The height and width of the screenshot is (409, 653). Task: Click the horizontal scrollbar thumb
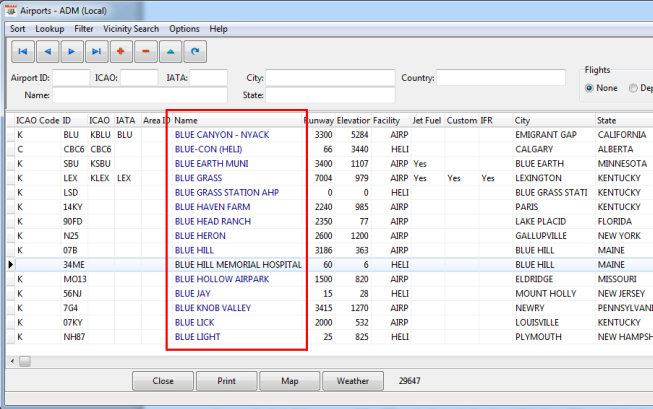(25, 361)
